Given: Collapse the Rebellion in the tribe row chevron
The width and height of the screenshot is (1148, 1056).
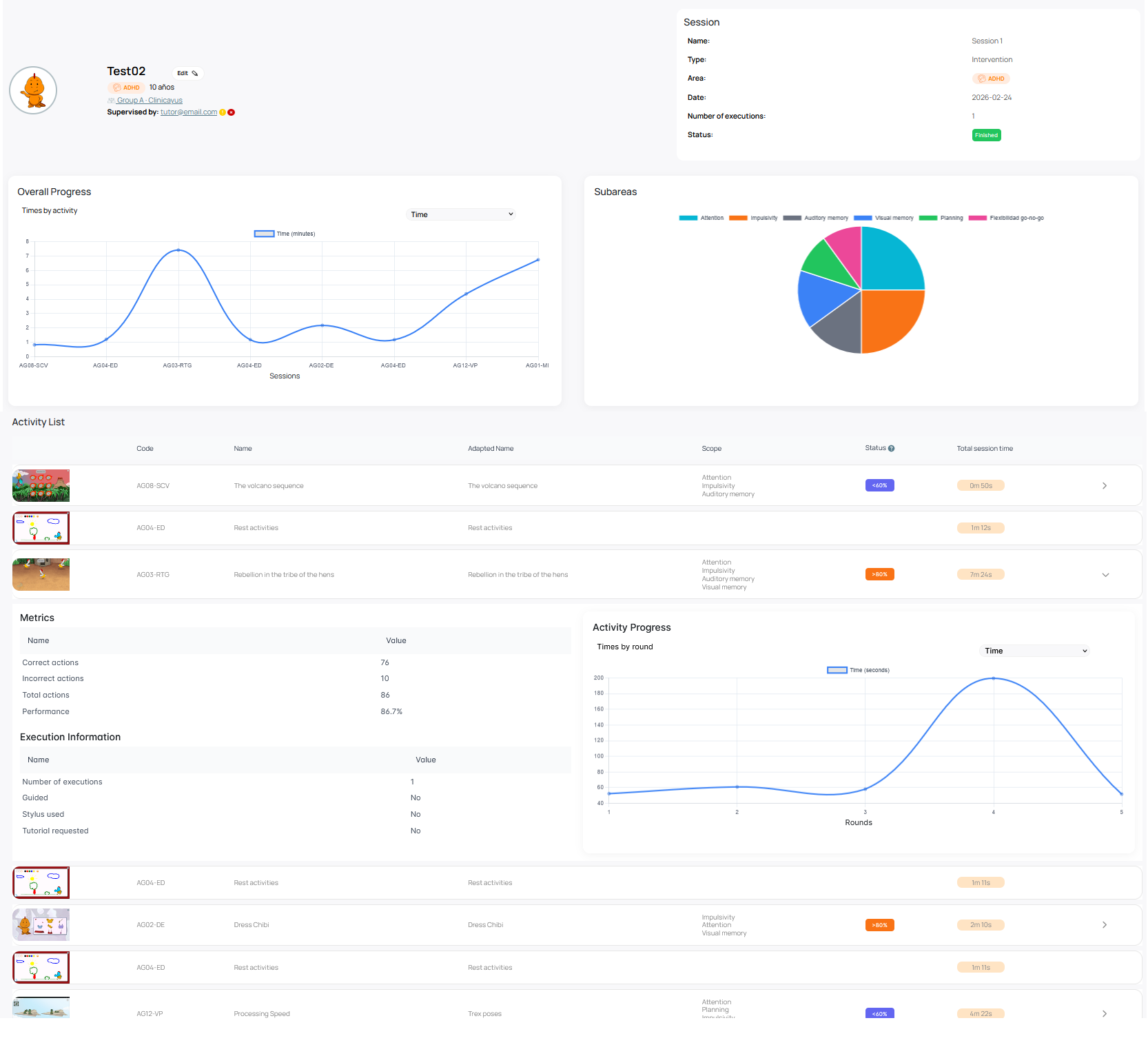Looking at the screenshot, I should tap(1105, 575).
